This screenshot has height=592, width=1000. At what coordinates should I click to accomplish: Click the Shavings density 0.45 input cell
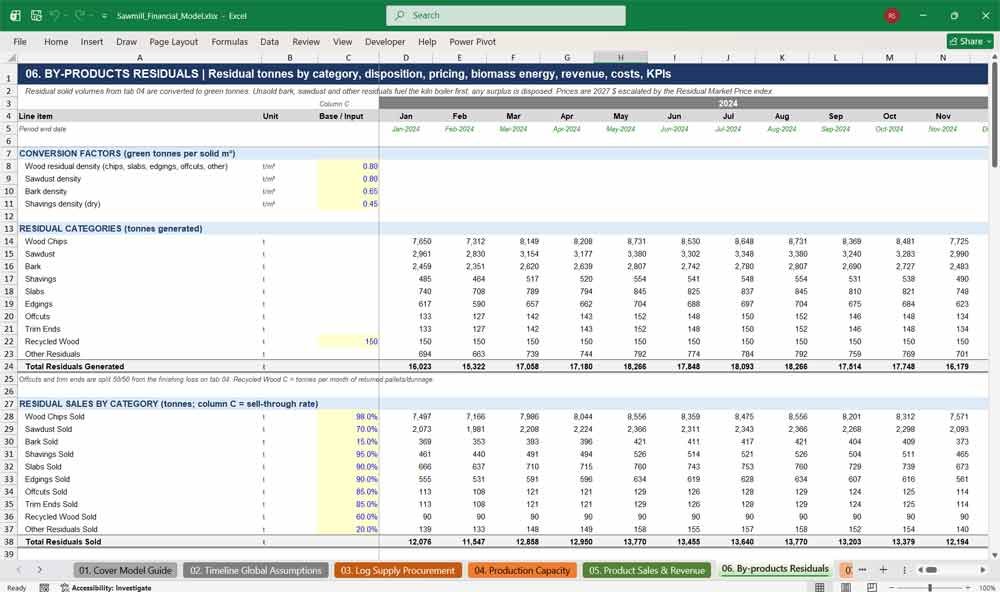[x=348, y=204]
